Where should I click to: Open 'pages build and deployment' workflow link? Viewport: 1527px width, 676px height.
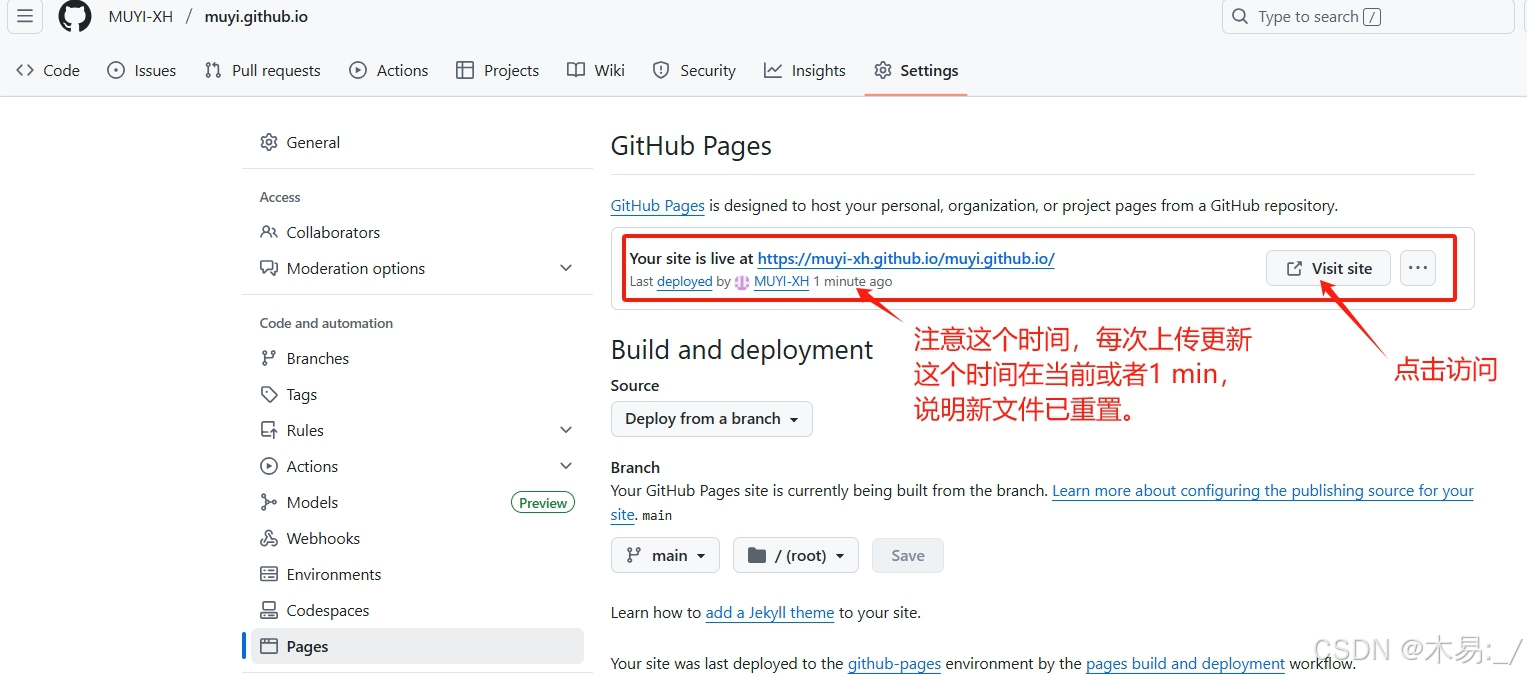pos(1185,663)
